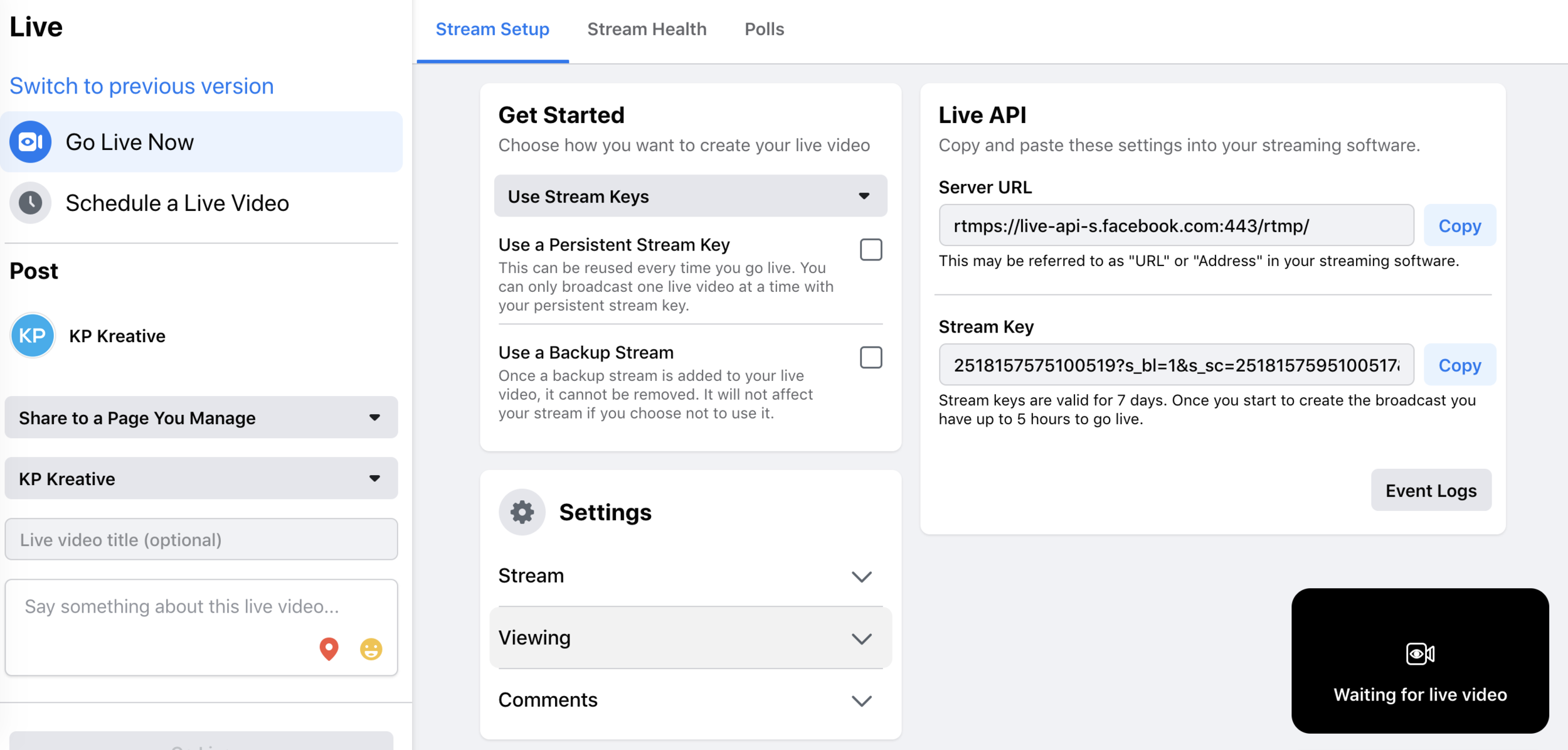Expand the Stream settings section
1568x750 pixels.
[x=862, y=575]
